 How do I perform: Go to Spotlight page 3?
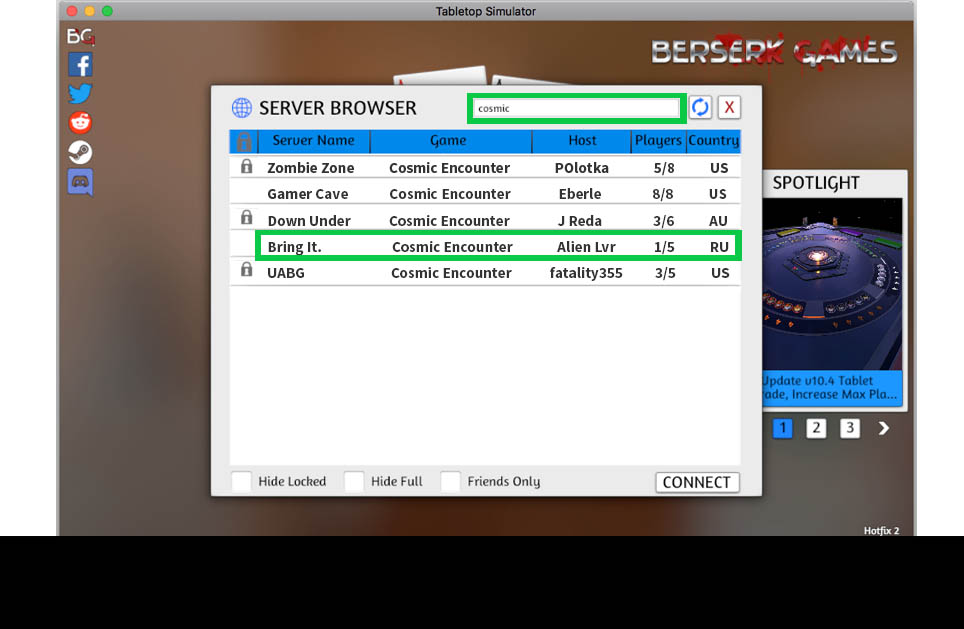[x=850, y=428]
